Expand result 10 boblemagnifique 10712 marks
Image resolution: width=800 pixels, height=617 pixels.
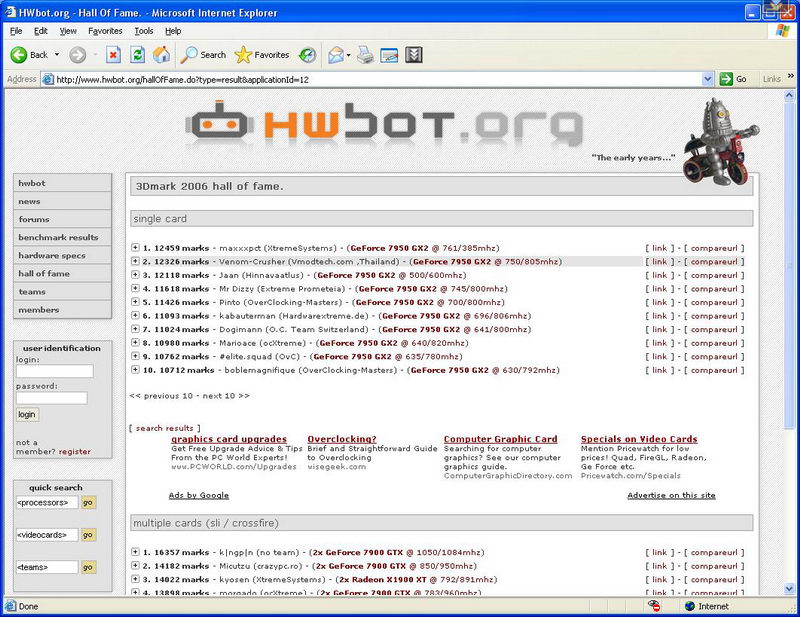[x=135, y=369]
